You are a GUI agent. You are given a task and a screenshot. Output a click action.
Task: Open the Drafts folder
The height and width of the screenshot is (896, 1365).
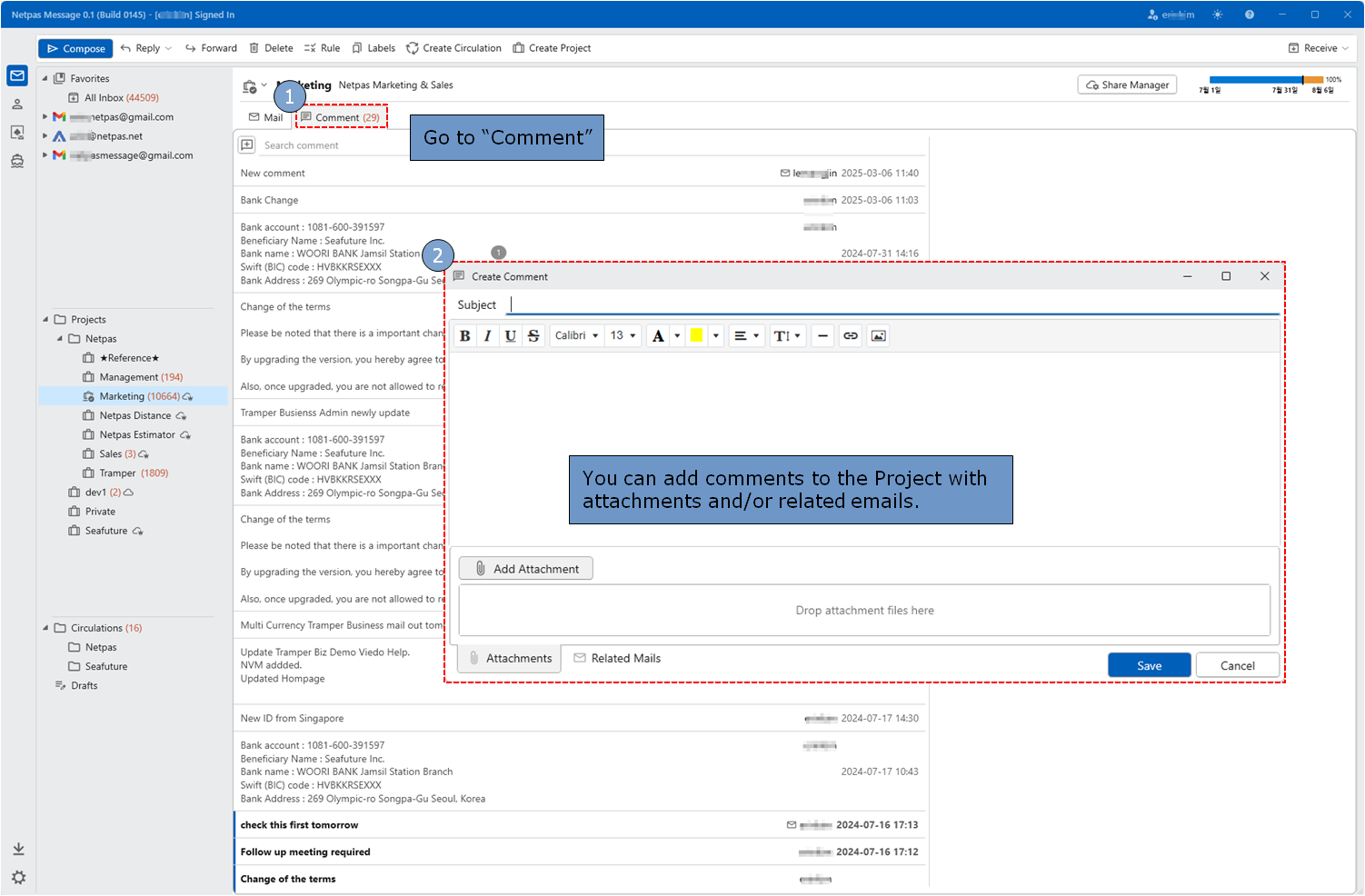(76, 685)
